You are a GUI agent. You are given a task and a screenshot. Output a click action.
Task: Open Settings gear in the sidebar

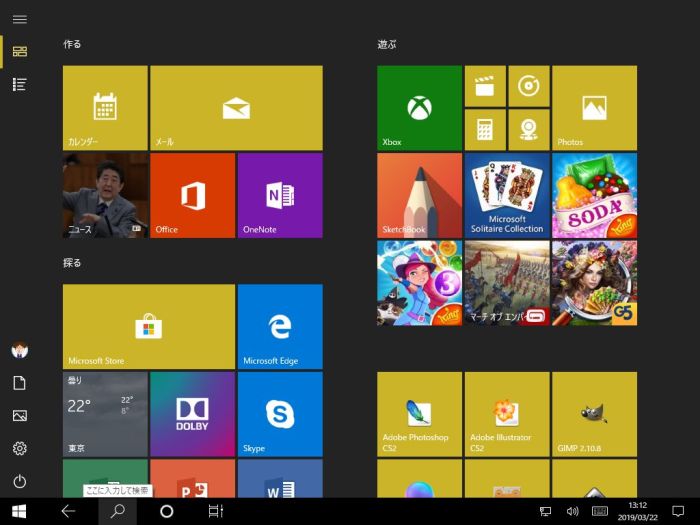point(19,449)
